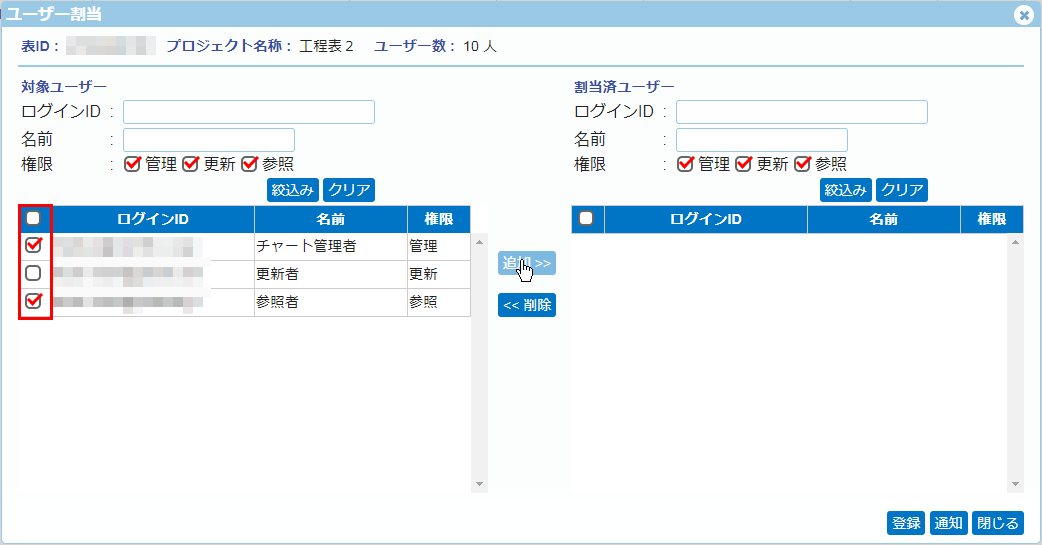Focus the ログインID field in 対象ユーザー
Image resolution: width=1042 pixels, height=545 pixels.
248,112
